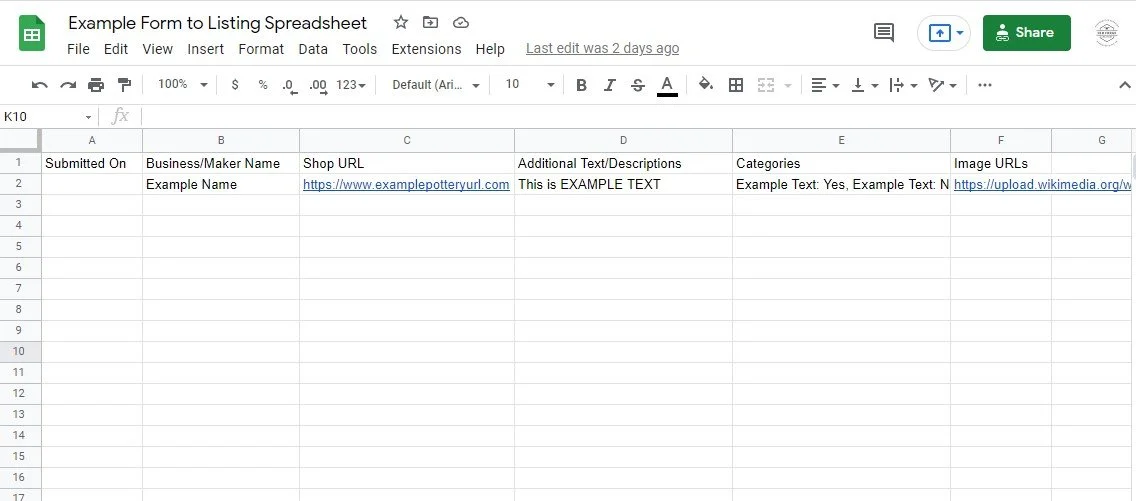Image resolution: width=1136 pixels, height=501 pixels.
Task: Open the upload.wikimedia.org image link
Action: tap(1042, 185)
